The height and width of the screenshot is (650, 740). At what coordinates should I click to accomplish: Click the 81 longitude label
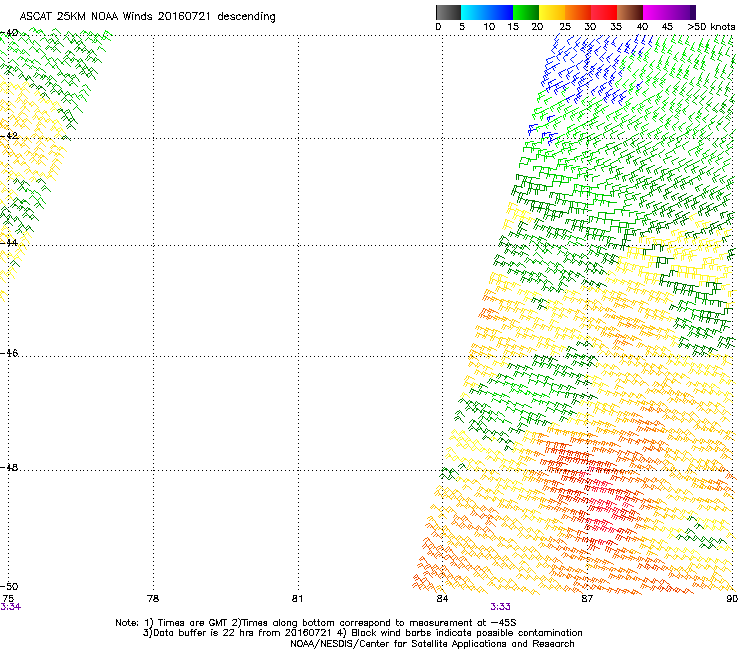[x=297, y=598]
